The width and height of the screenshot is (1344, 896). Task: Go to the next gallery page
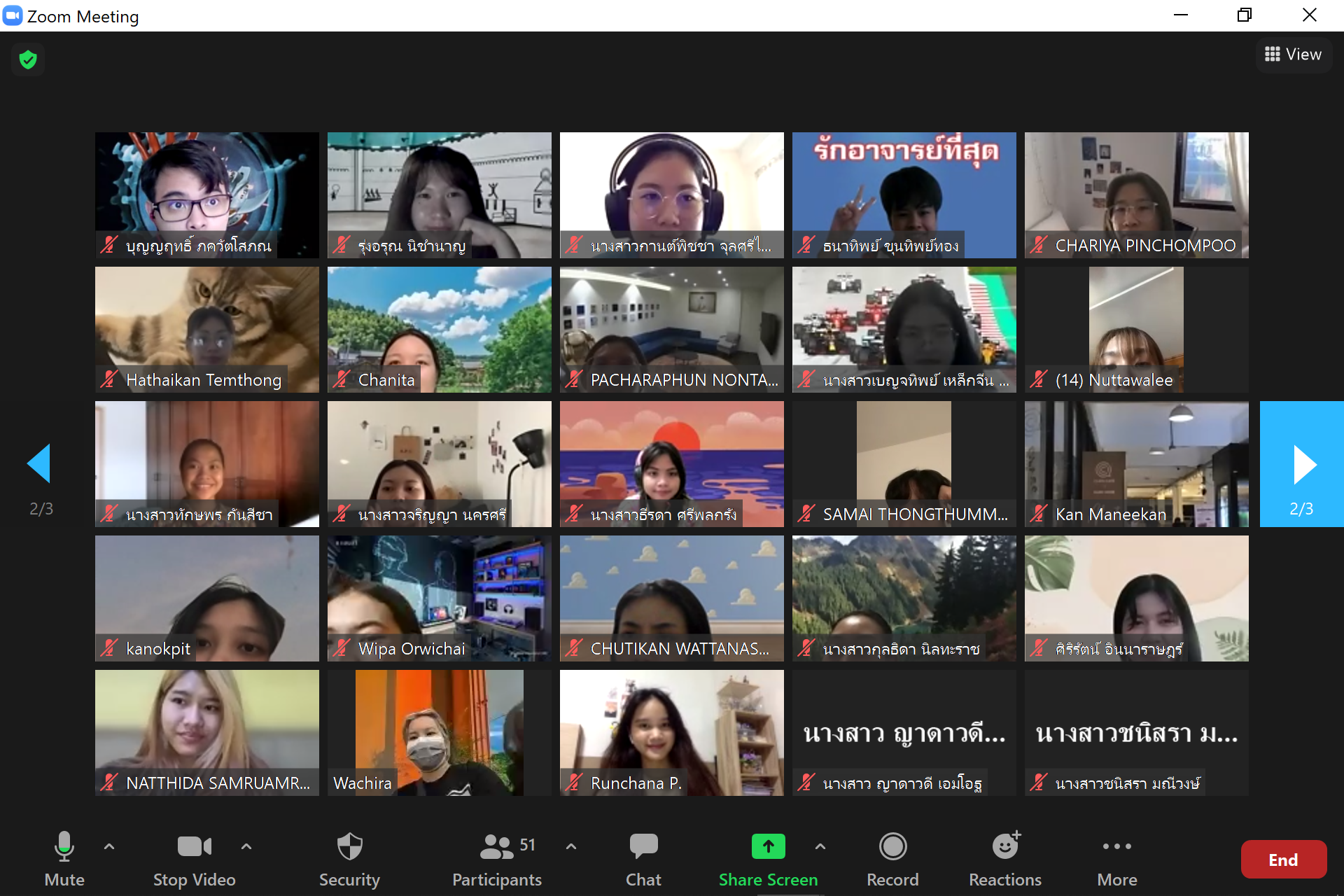coord(1302,464)
